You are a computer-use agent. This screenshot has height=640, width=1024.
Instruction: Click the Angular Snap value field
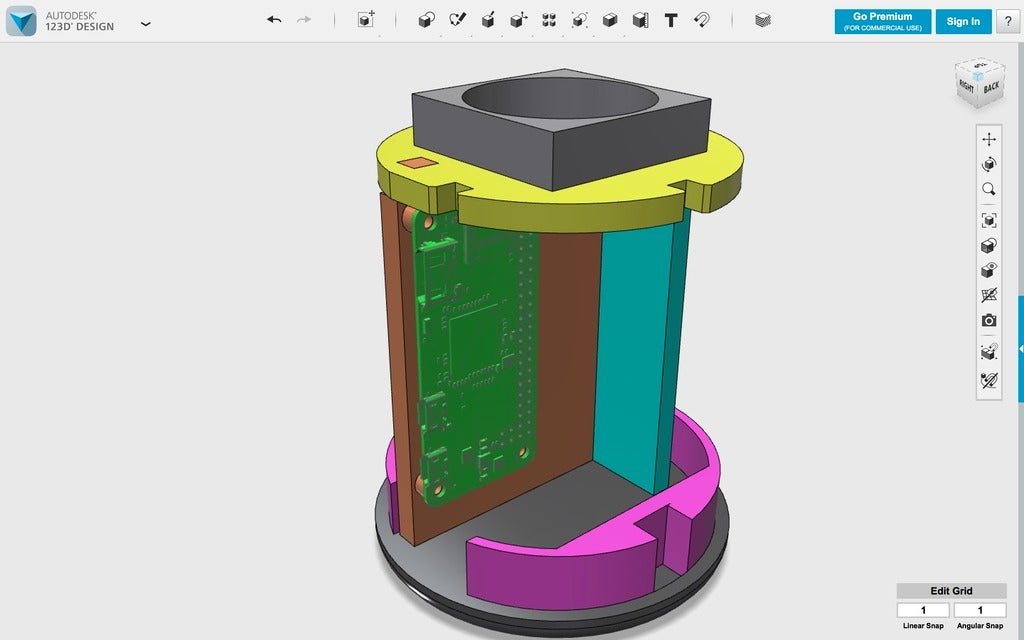point(980,610)
